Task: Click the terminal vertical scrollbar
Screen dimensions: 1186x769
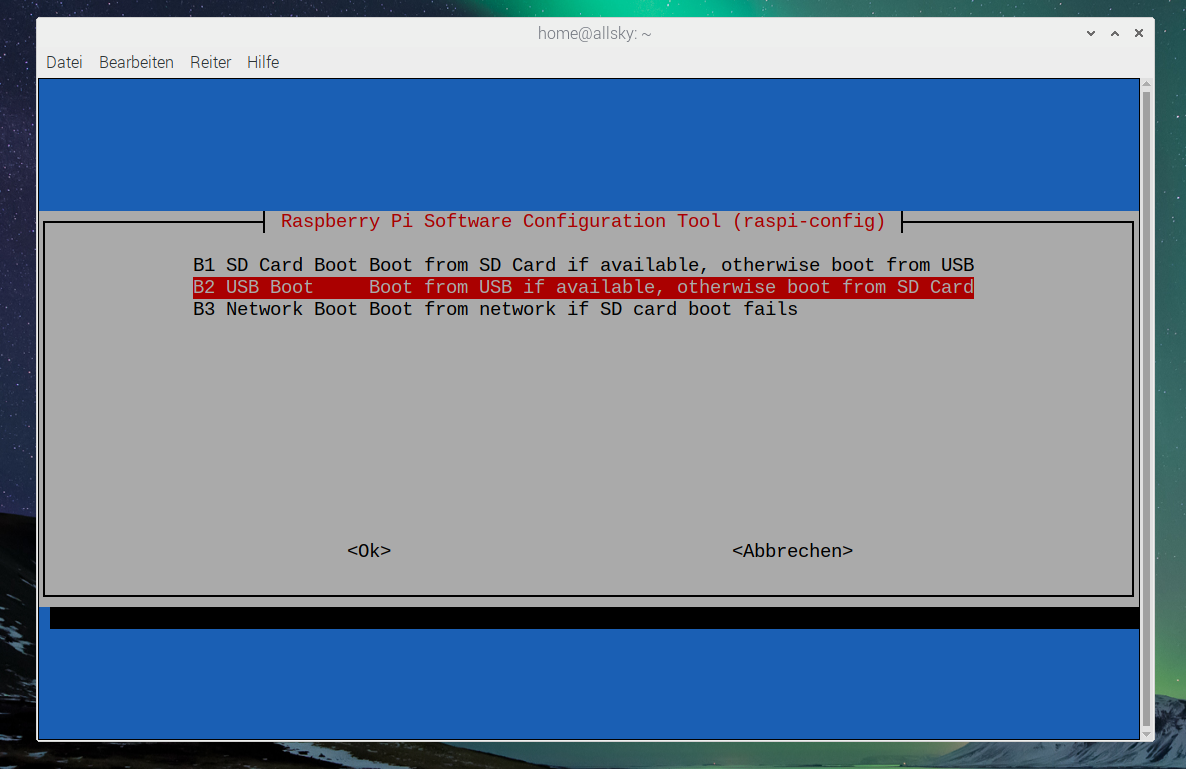Action: click(1147, 408)
